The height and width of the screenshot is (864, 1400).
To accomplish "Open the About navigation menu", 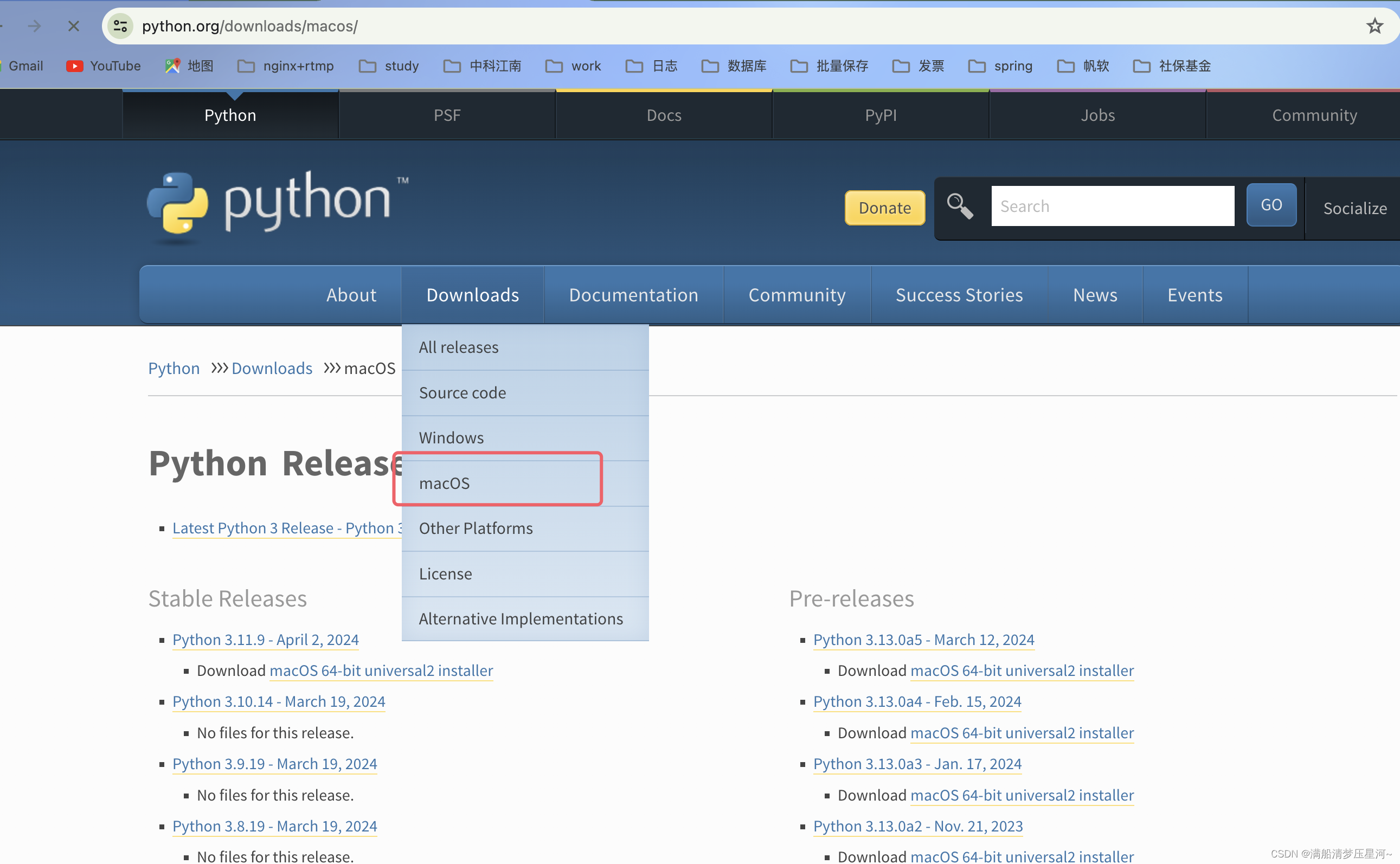I will click(x=351, y=295).
